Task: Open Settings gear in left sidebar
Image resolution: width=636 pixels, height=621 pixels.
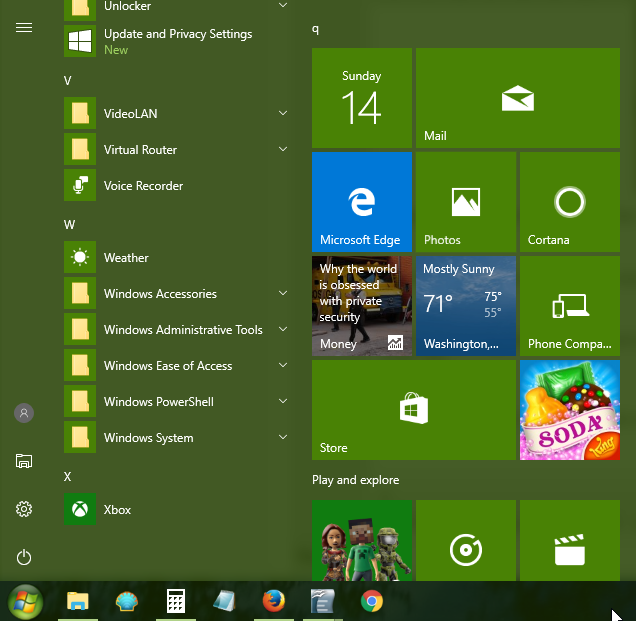Action: (x=24, y=509)
